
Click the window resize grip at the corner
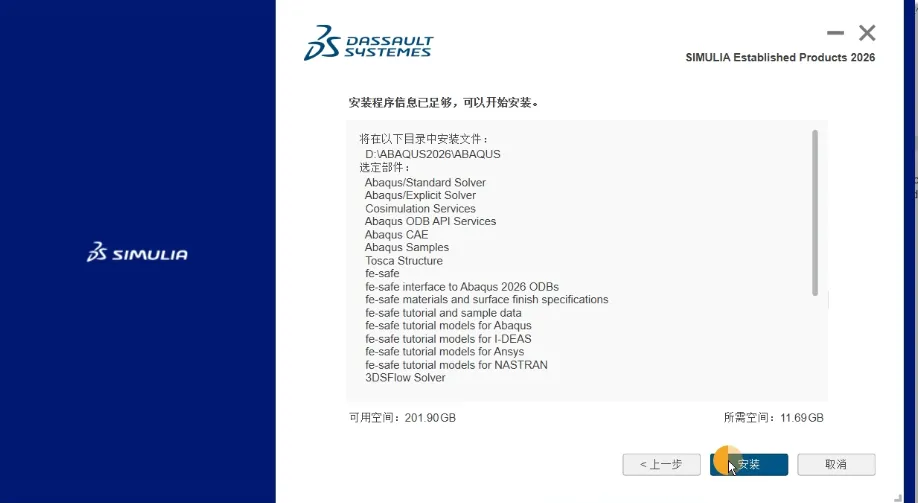coord(898,498)
